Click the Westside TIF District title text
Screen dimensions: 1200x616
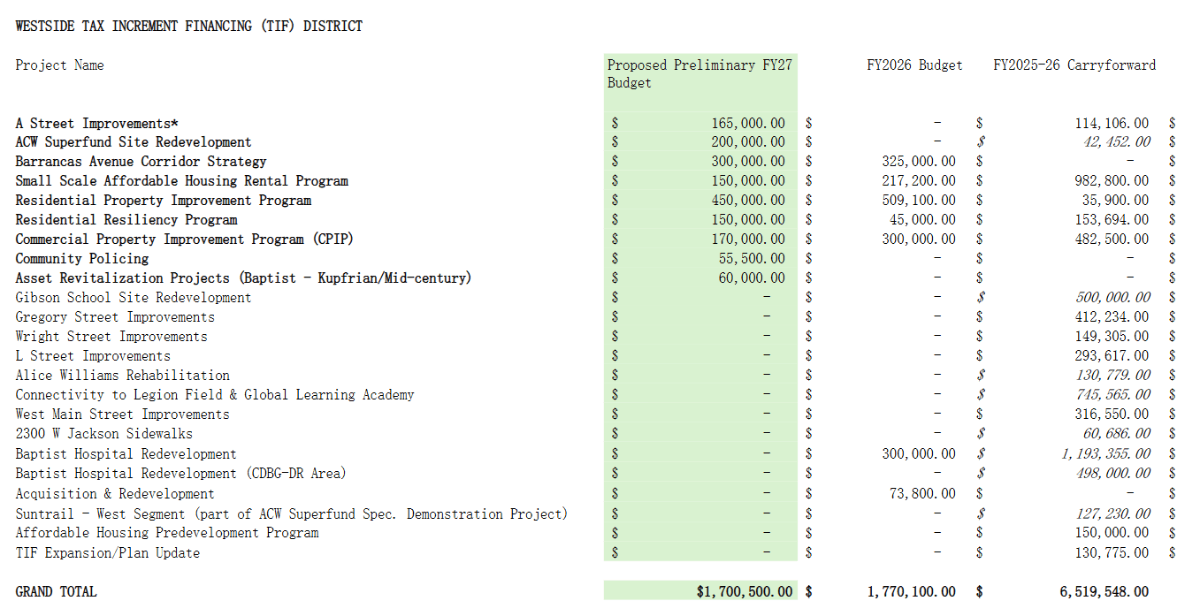point(189,26)
